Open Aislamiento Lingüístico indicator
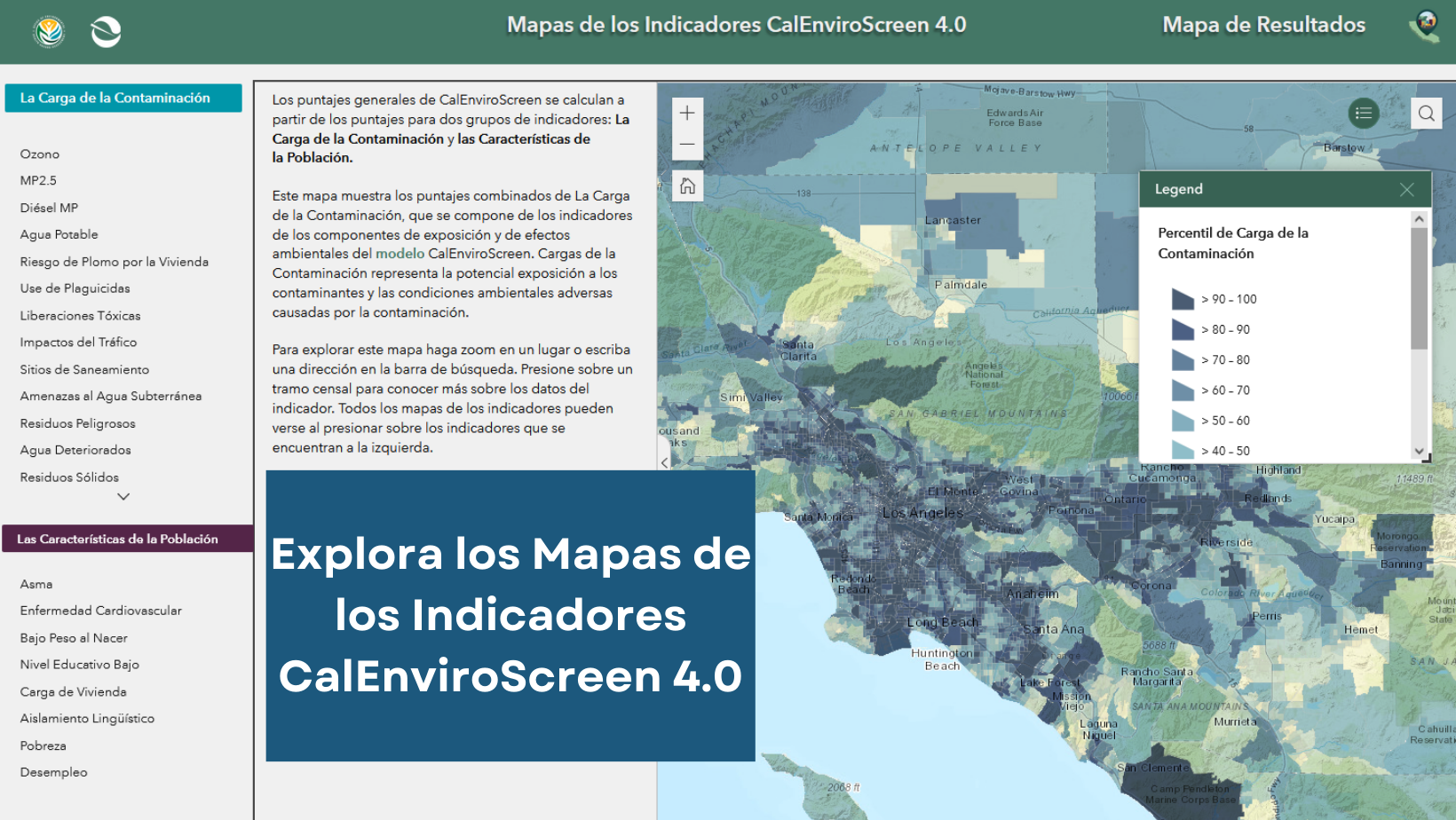The width and height of the screenshot is (1456, 820). tap(87, 718)
